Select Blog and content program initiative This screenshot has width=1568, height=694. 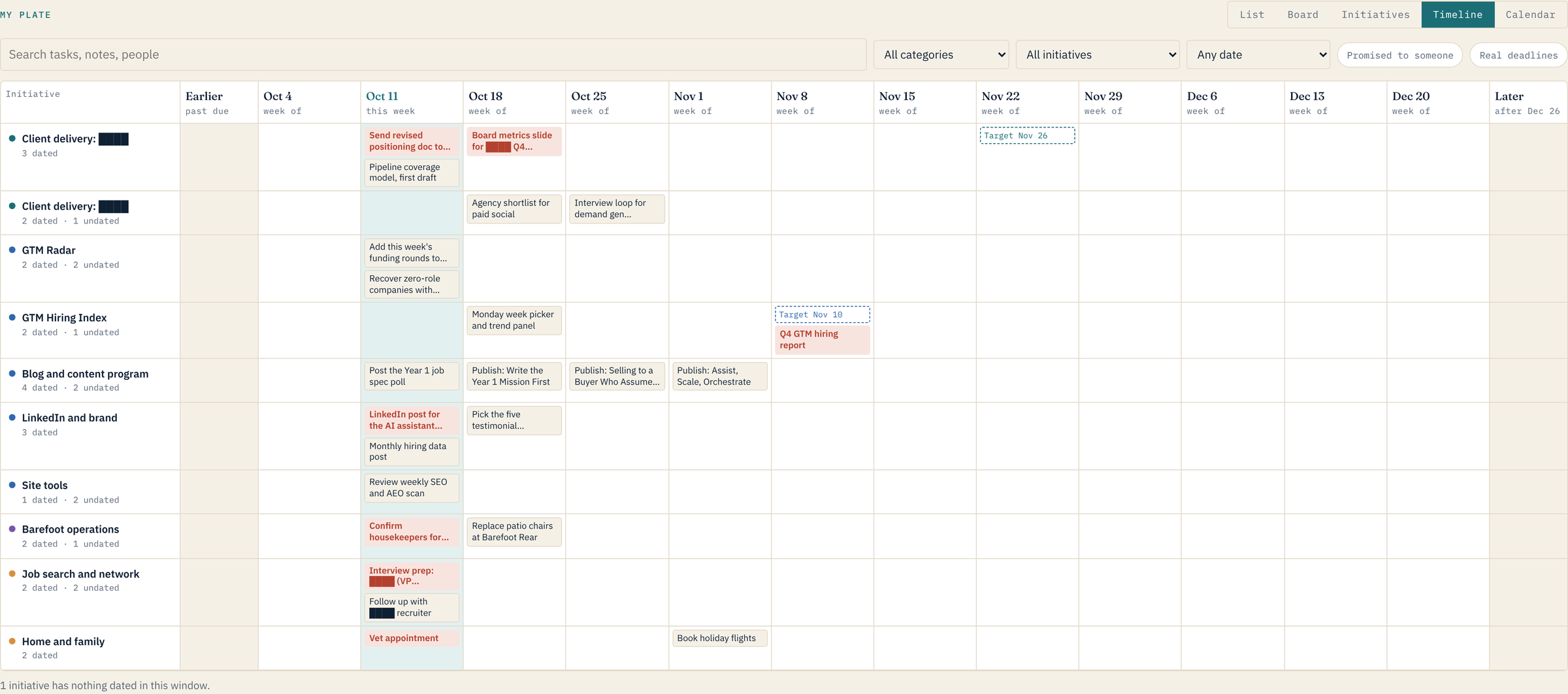click(85, 374)
